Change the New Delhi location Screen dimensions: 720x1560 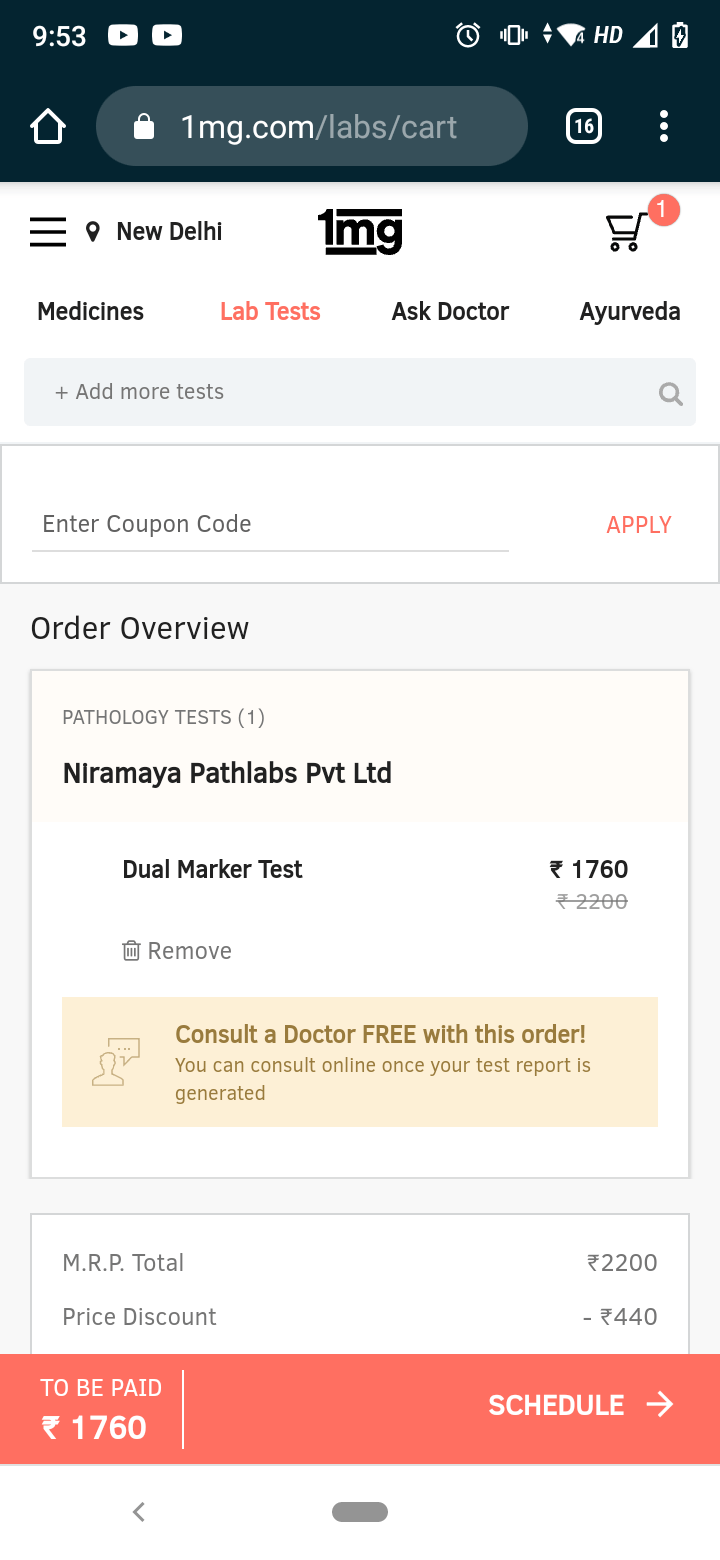170,232
